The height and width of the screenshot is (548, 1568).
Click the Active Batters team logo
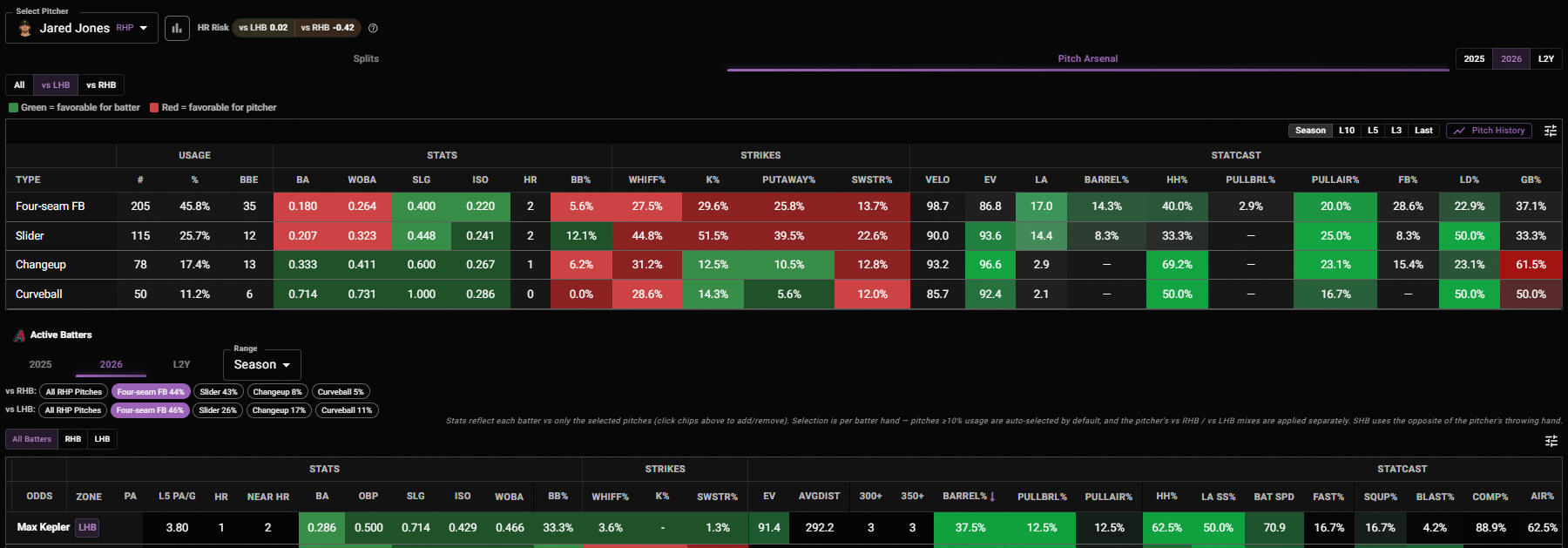[x=19, y=335]
